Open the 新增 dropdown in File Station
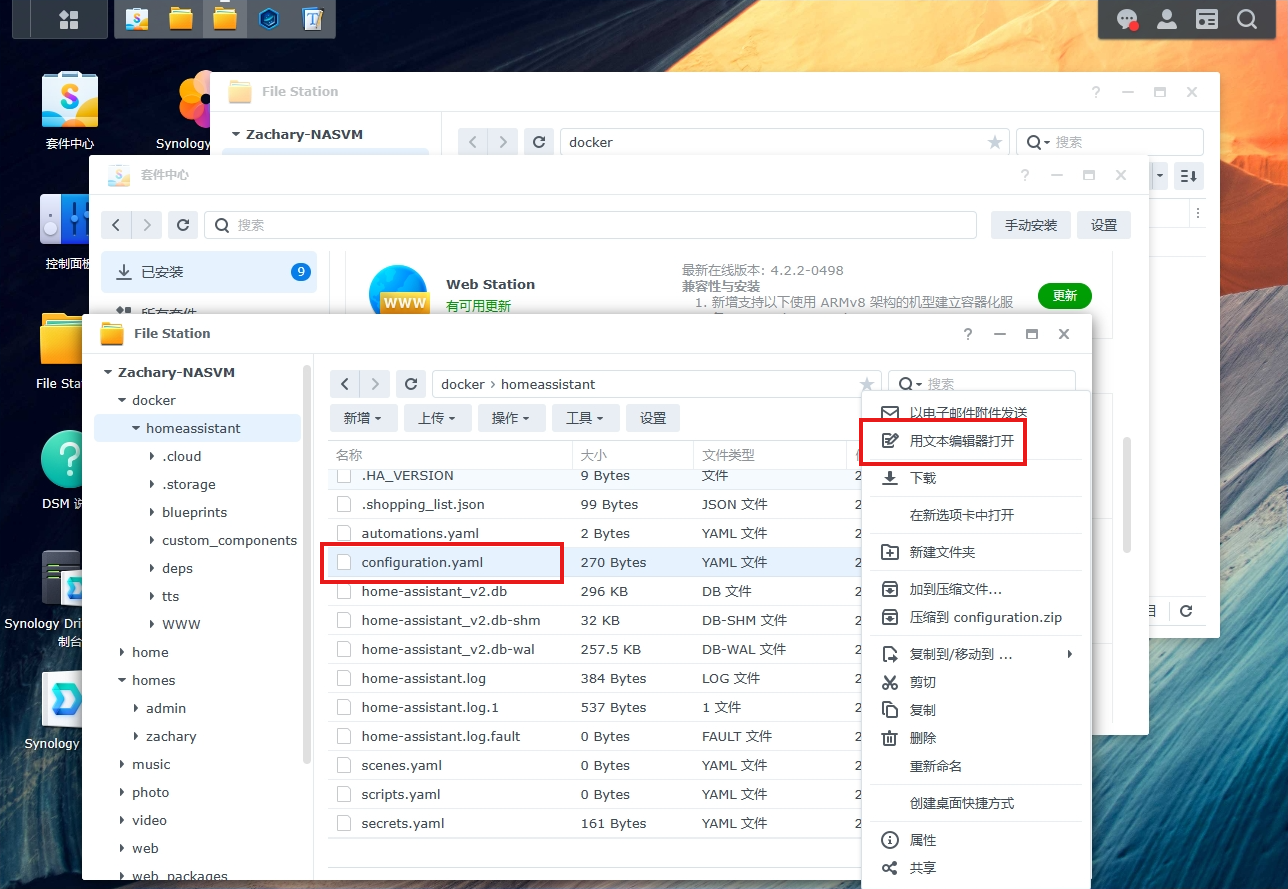Screen dimensions: 1288x889 pyautogui.click(x=363, y=417)
